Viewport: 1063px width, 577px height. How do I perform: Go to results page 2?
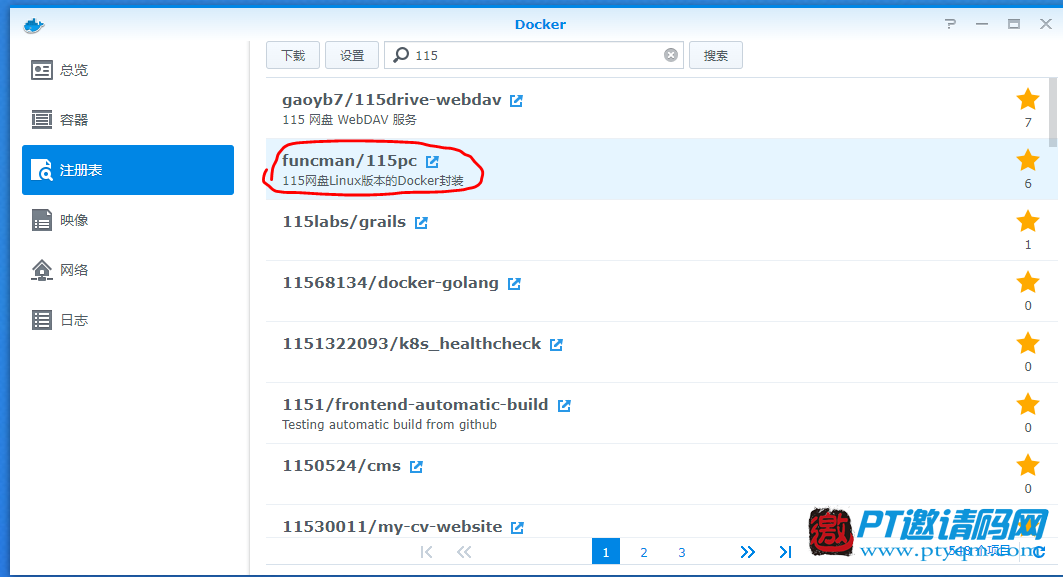644,552
